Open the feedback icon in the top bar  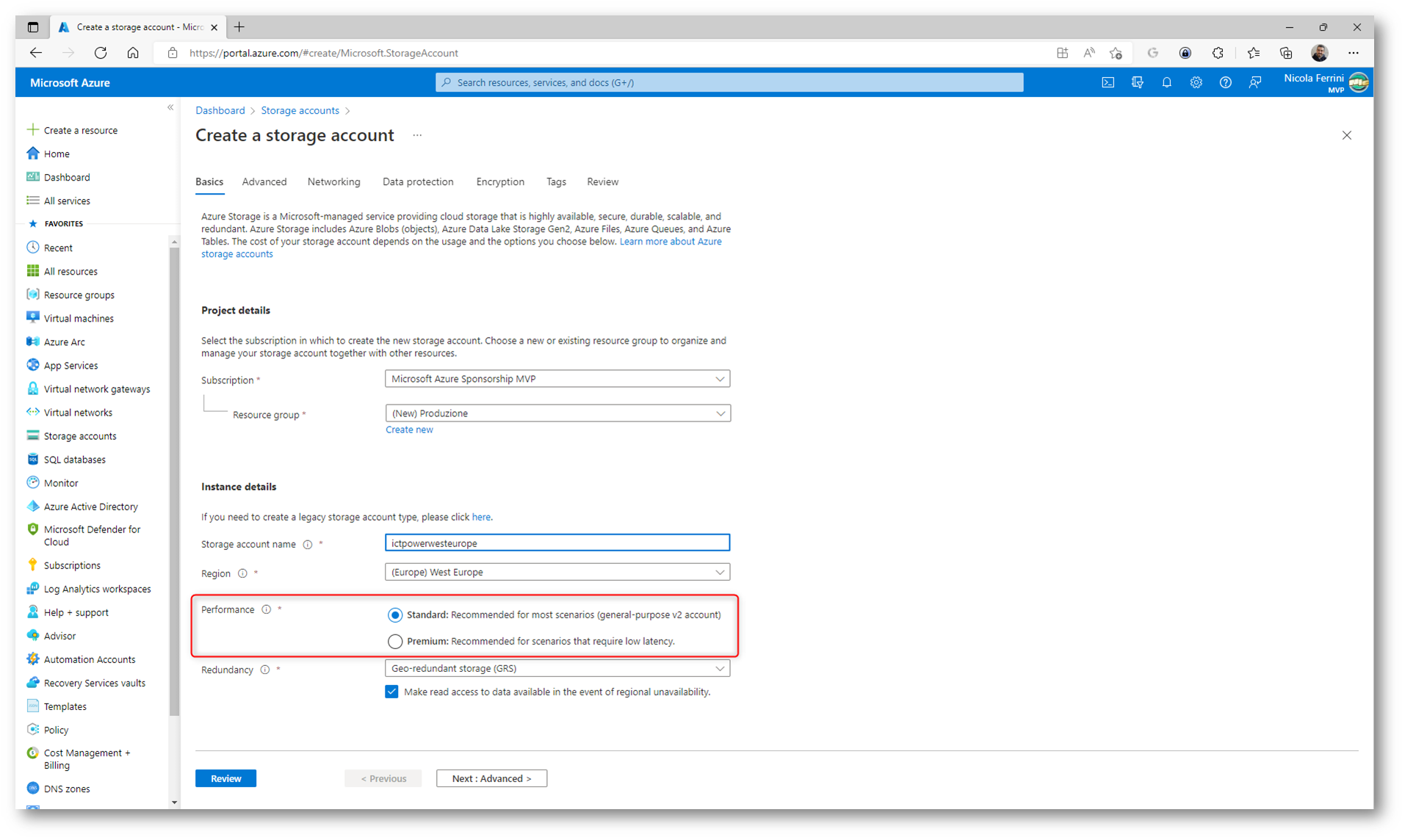click(1254, 83)
